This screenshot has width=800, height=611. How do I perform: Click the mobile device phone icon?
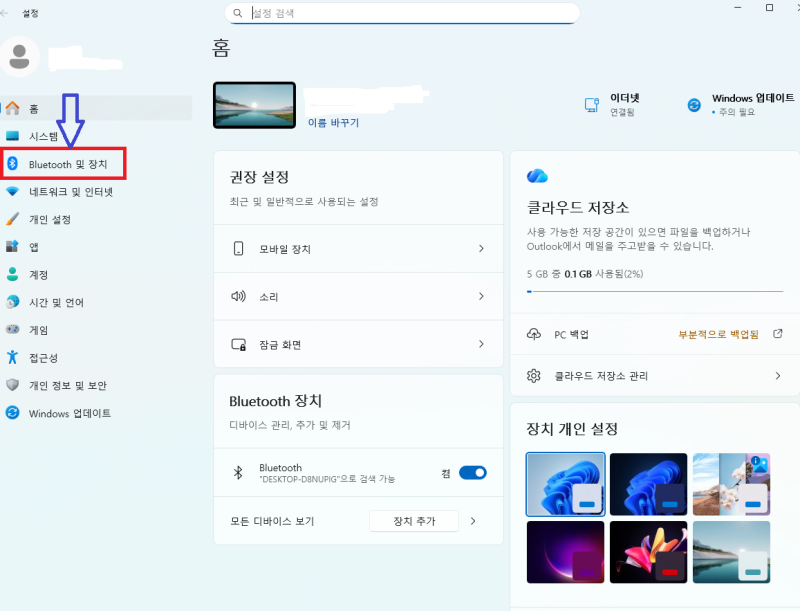click(238, 248)
